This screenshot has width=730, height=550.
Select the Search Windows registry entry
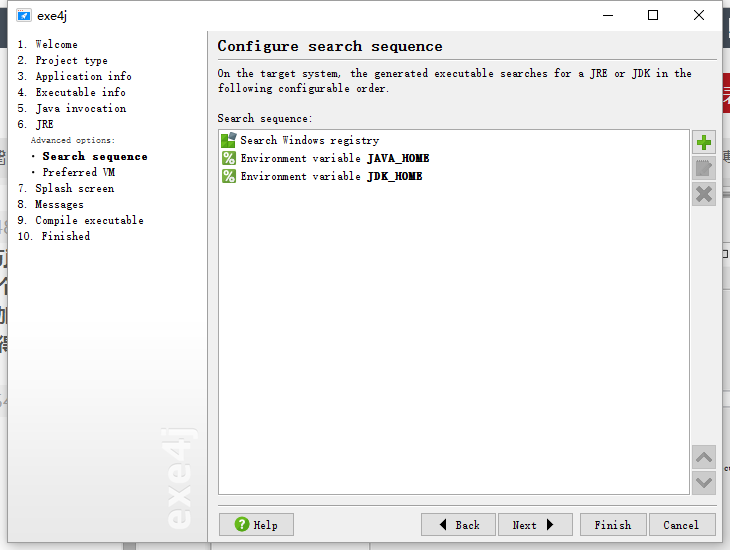453,140
